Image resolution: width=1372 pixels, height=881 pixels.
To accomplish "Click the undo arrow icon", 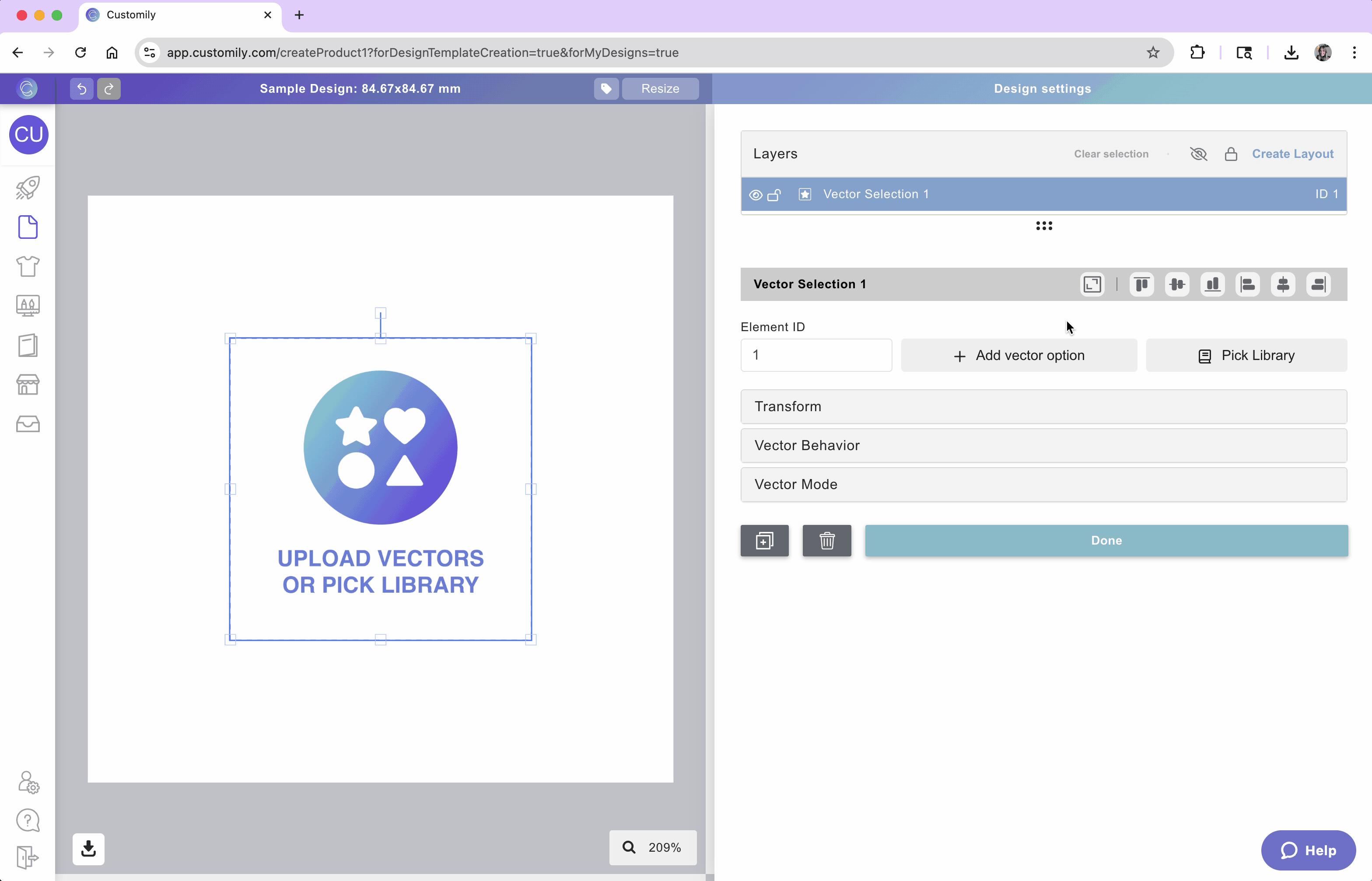I will point(81,89).
